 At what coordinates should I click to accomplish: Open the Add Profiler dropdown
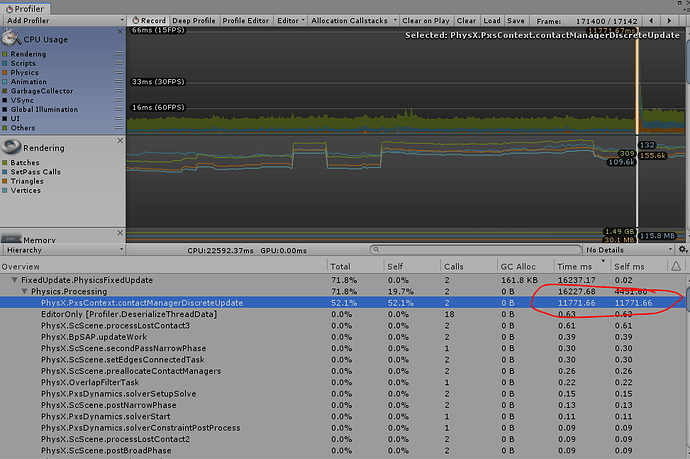(x=64, y=21)
